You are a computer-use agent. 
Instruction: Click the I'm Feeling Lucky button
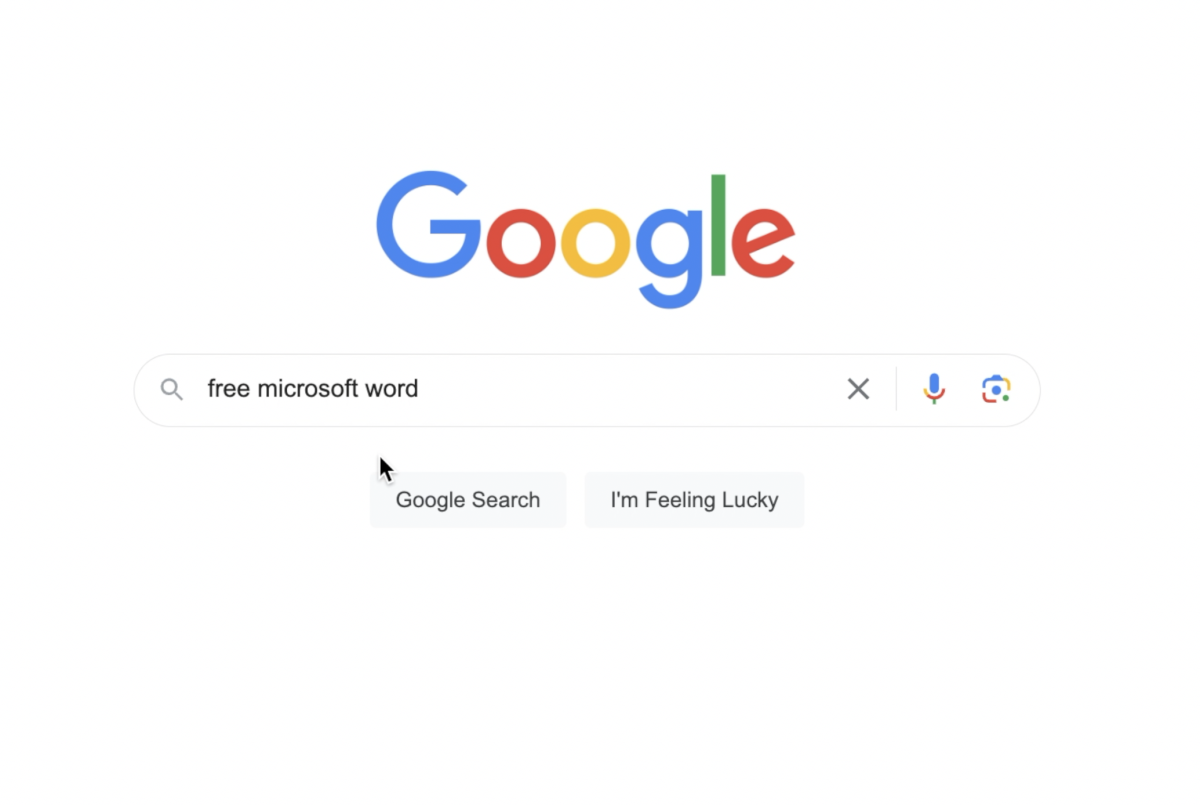point(694,500)
